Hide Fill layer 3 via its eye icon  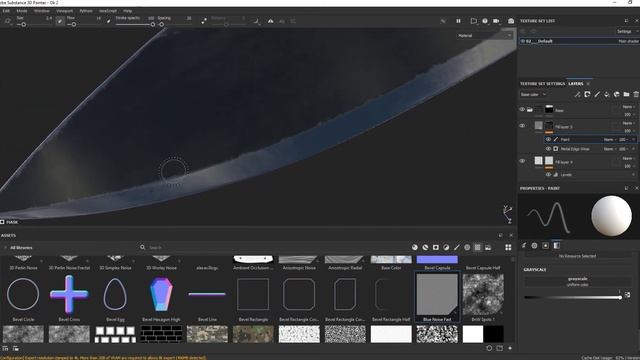pyautogui.click(x=522, y=126)
